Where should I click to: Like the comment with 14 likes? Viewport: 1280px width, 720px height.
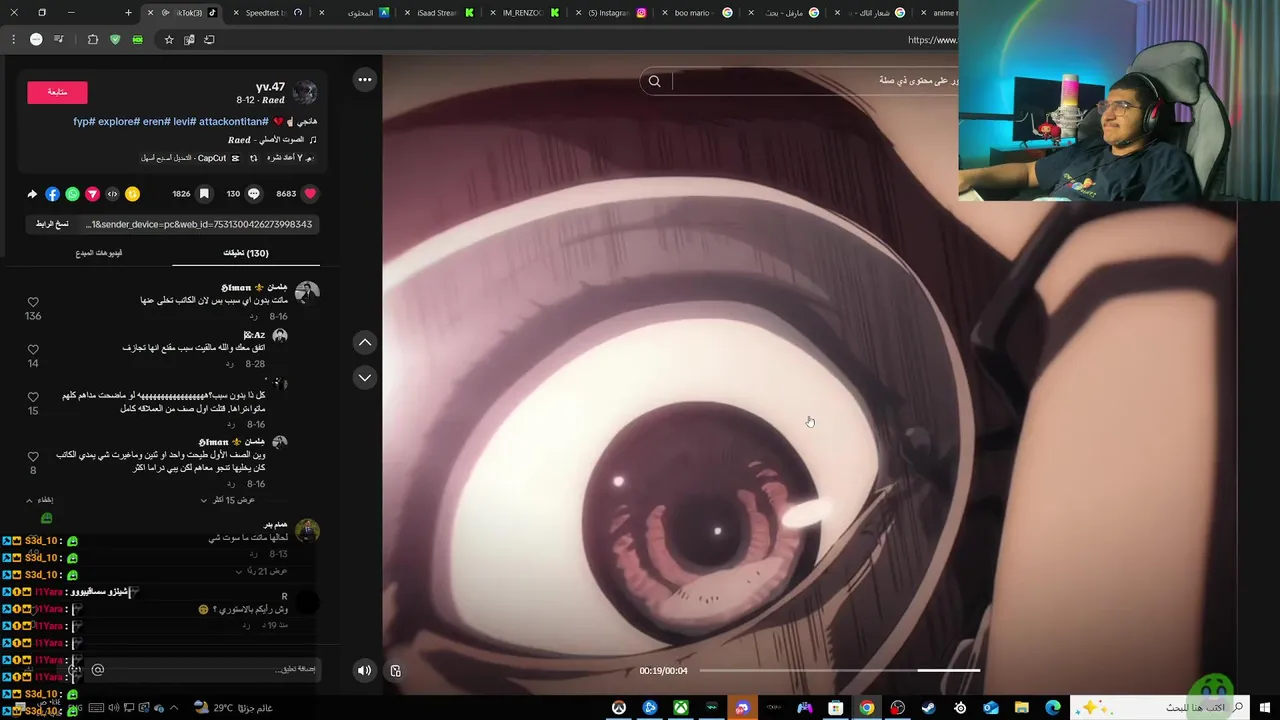tap(33, 350)
